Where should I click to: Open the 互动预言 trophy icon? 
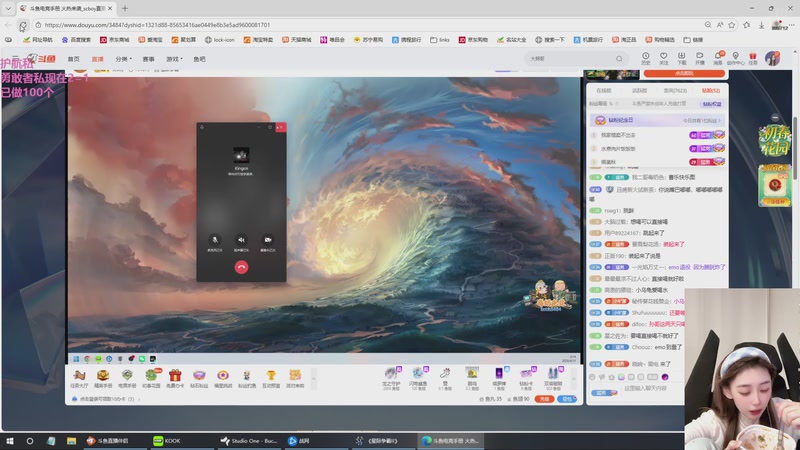point(271,379)
